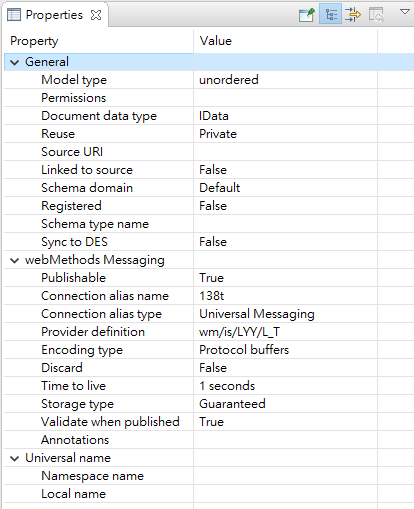Collapse the General category

[14, 62]
